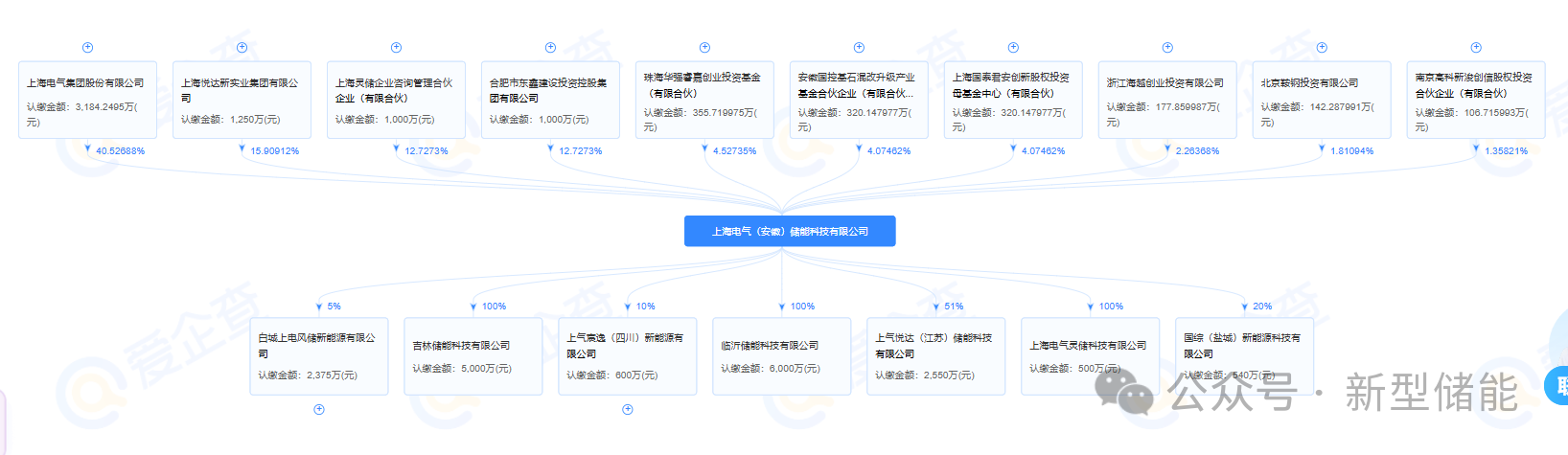Click blue floating button at right edge
Screen dimensions: 1568x455
point(1557,386)
